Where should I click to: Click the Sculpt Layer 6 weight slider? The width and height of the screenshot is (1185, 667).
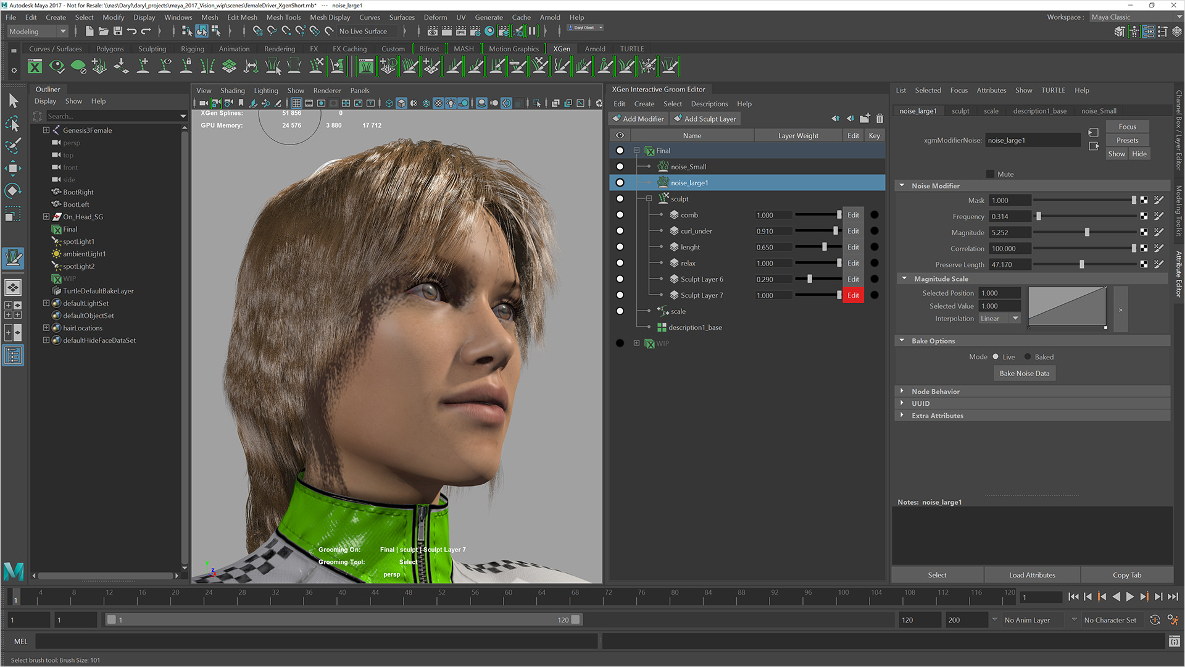pyautogui.click(x=810, y=279)
